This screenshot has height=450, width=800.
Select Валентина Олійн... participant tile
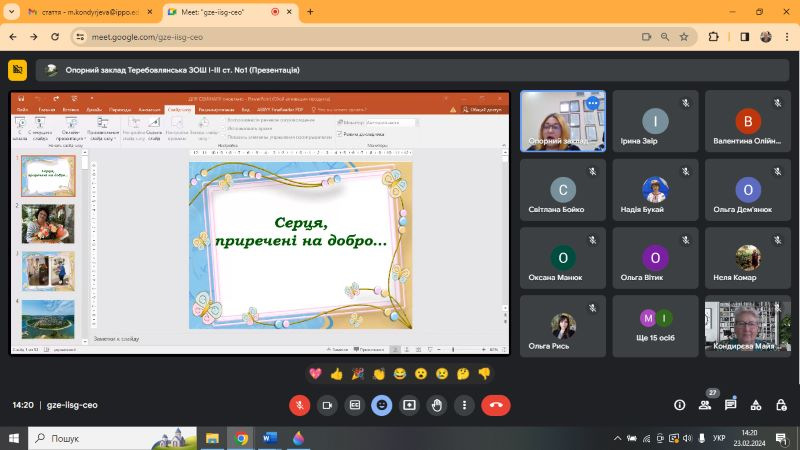[747, 121]
